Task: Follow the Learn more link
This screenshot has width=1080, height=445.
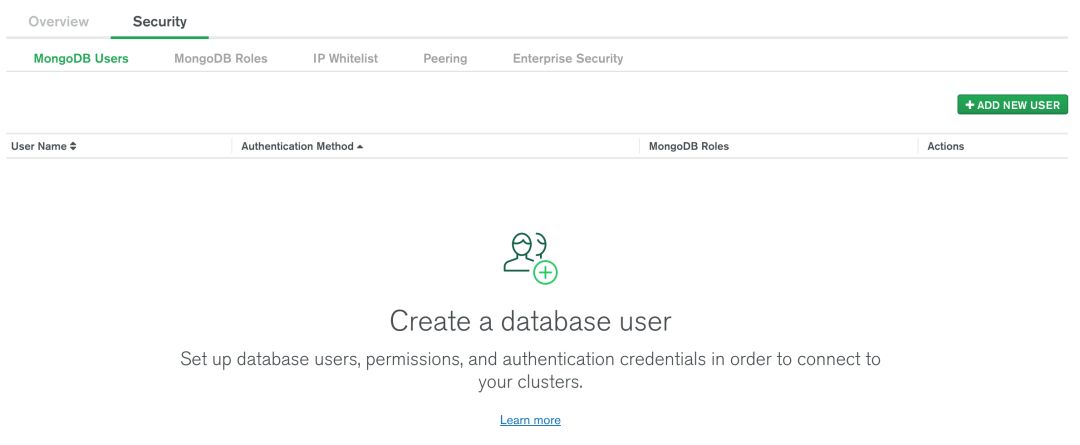Action: (530, 420)
